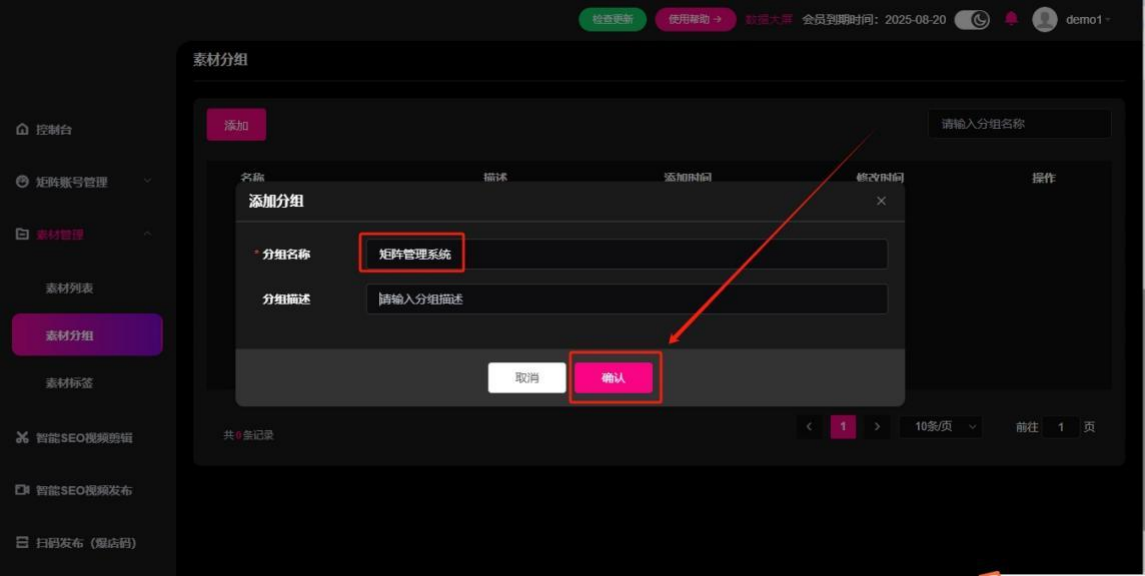Go to next page arrow
1145x576 pixels.
pos(877,427)
